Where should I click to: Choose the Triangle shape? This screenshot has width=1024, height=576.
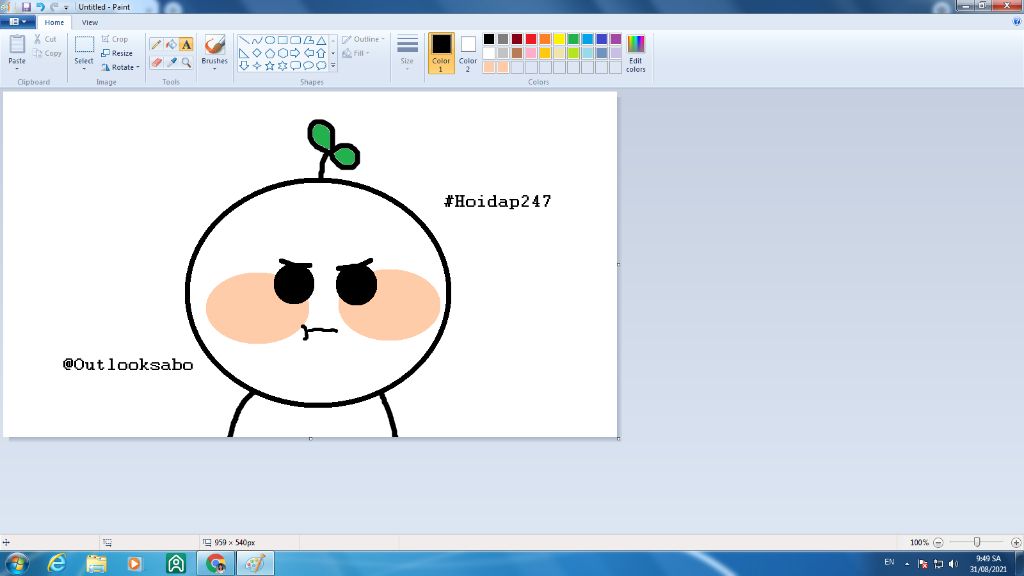pyautogui.click(x=321, y=40)
